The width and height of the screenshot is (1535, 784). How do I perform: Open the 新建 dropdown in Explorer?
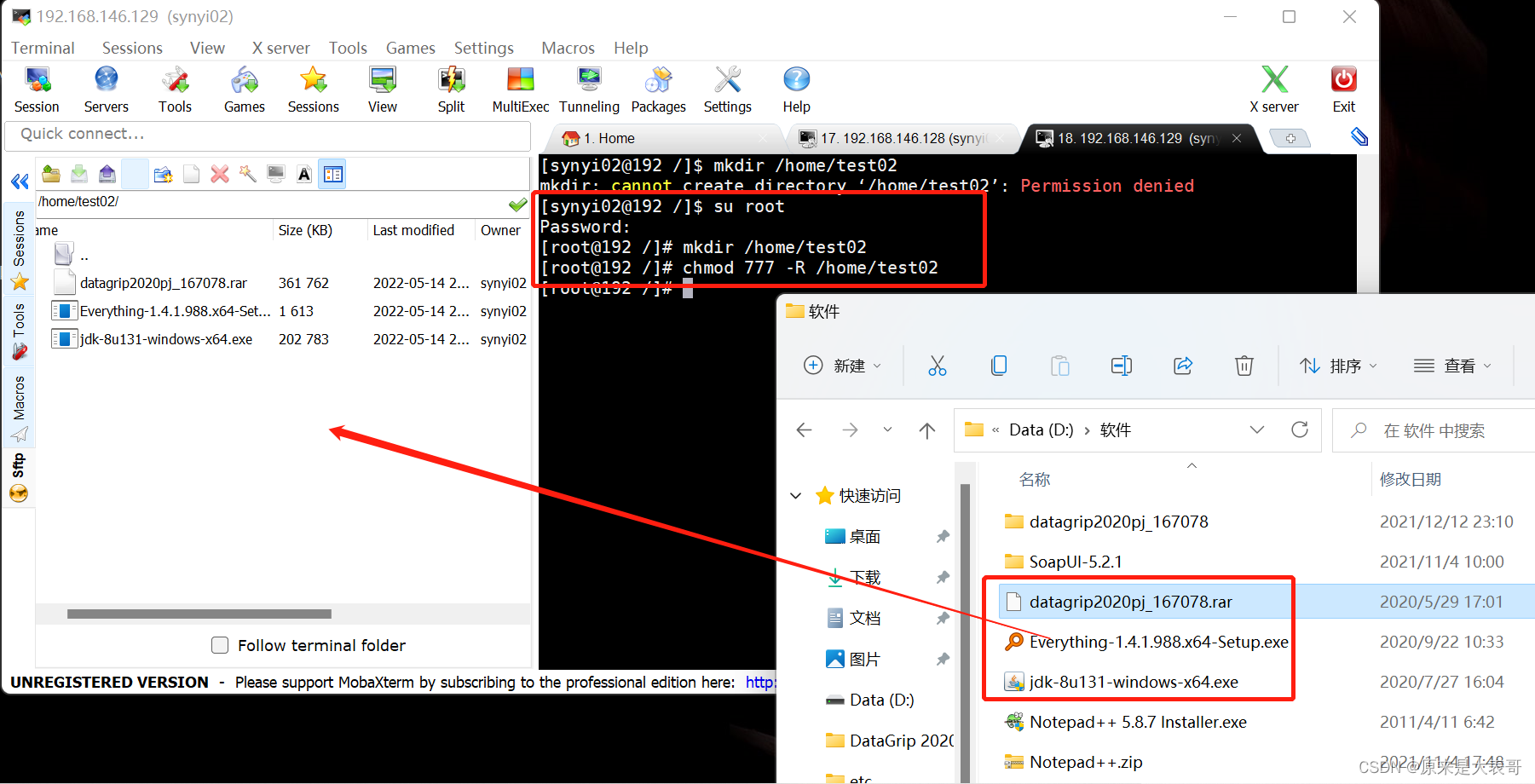click(x=842, y=366)
